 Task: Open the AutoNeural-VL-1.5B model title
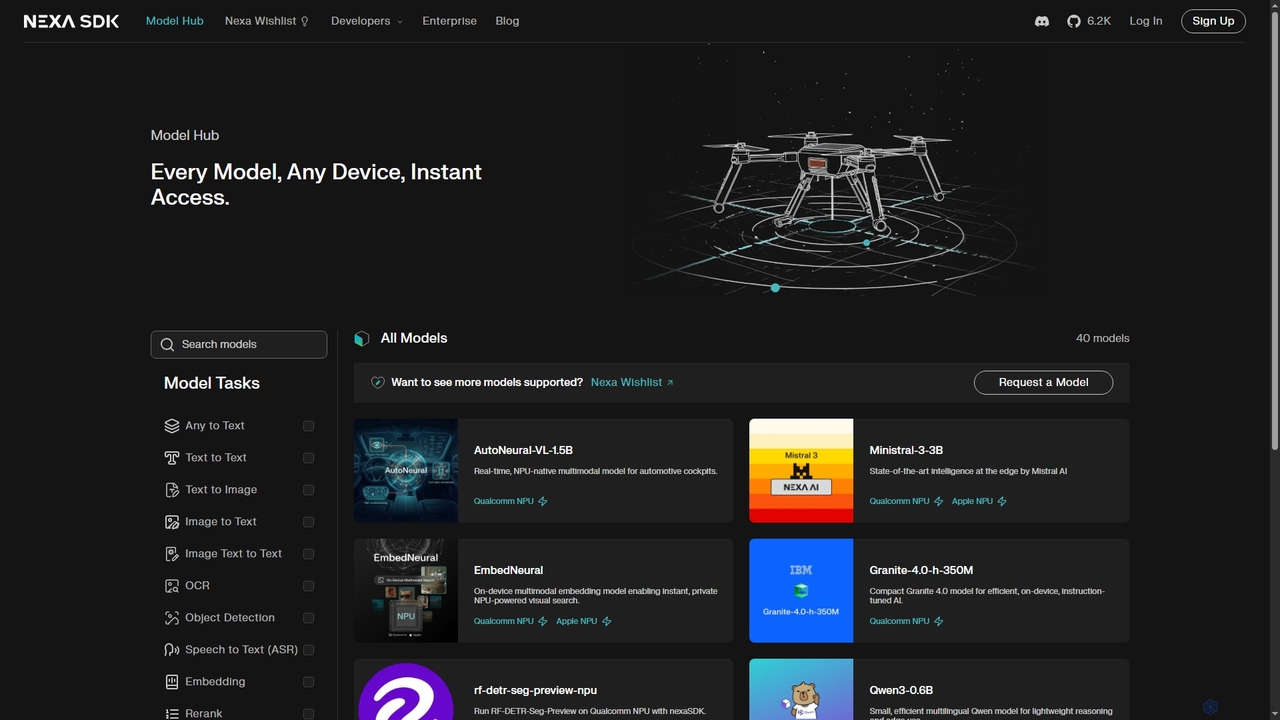[x=523, y=450]
